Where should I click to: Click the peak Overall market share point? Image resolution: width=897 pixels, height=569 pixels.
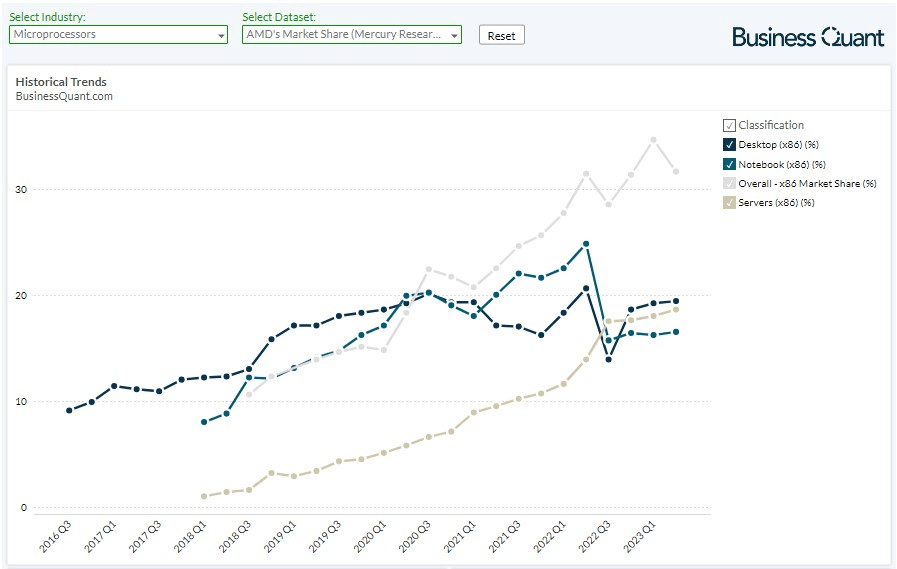coord(654,140)
